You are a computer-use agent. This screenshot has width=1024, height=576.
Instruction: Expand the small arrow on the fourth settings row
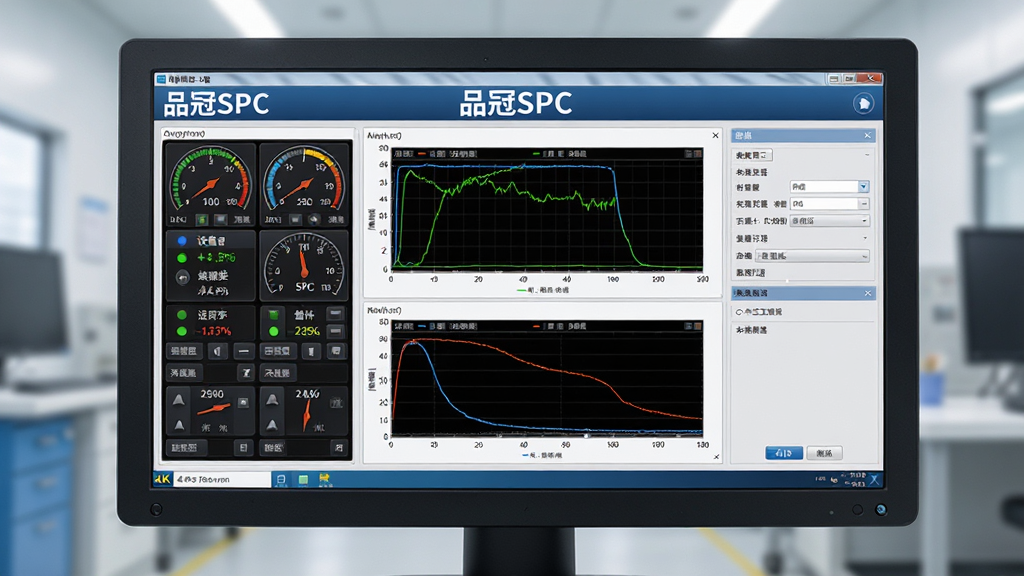(865, 238)
